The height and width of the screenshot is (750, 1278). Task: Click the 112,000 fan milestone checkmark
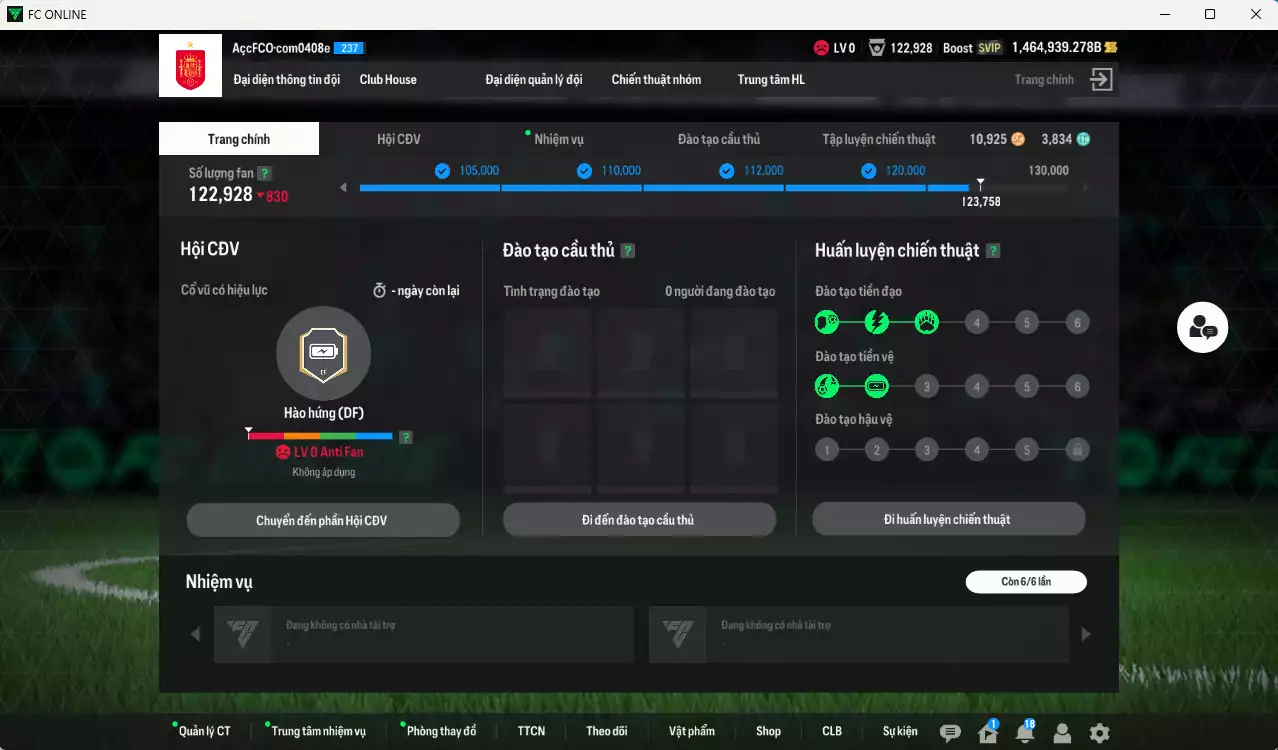pos(727,171)
